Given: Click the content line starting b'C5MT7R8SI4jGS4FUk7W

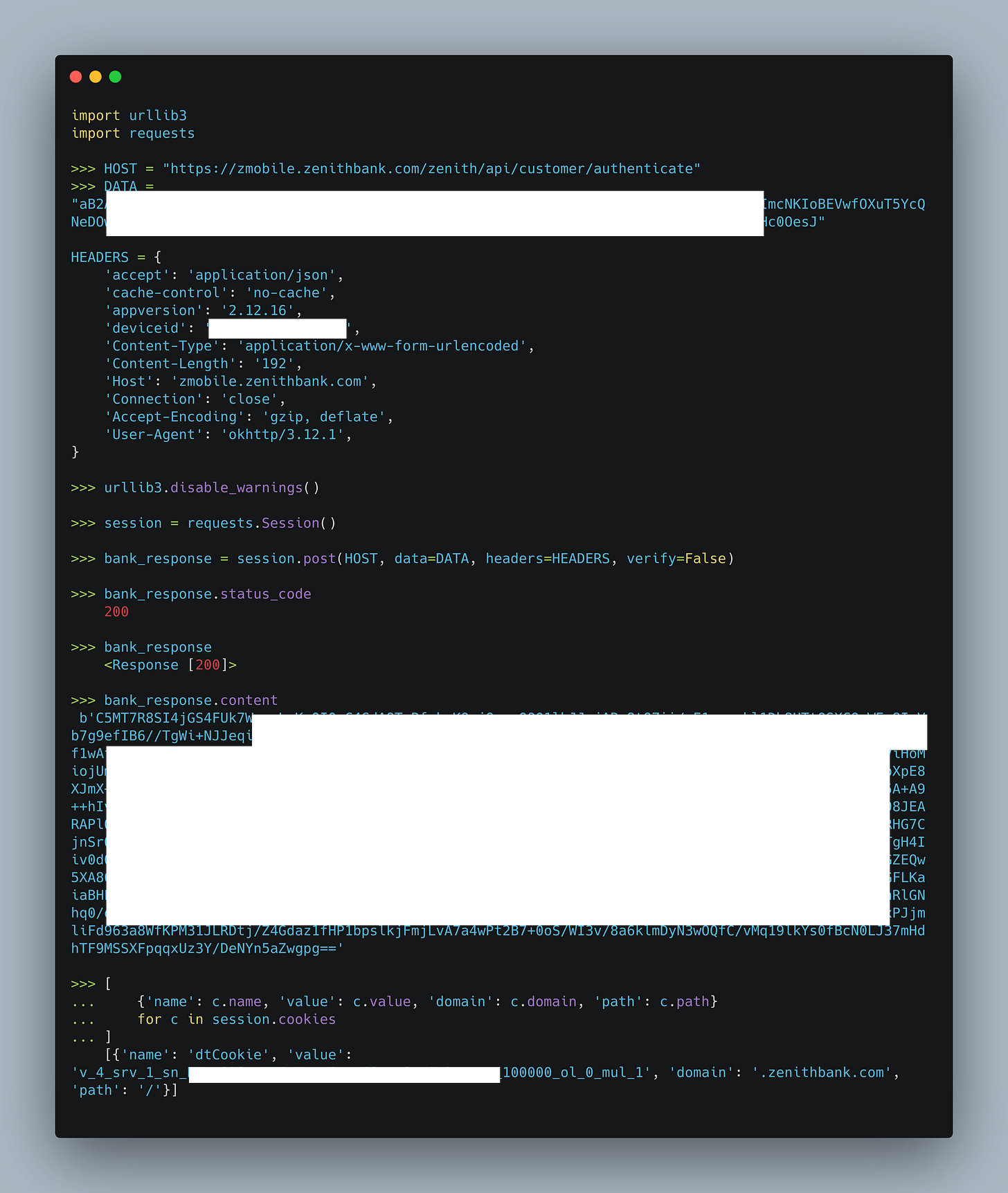Looking at the screenshot, I should (166, 718).
